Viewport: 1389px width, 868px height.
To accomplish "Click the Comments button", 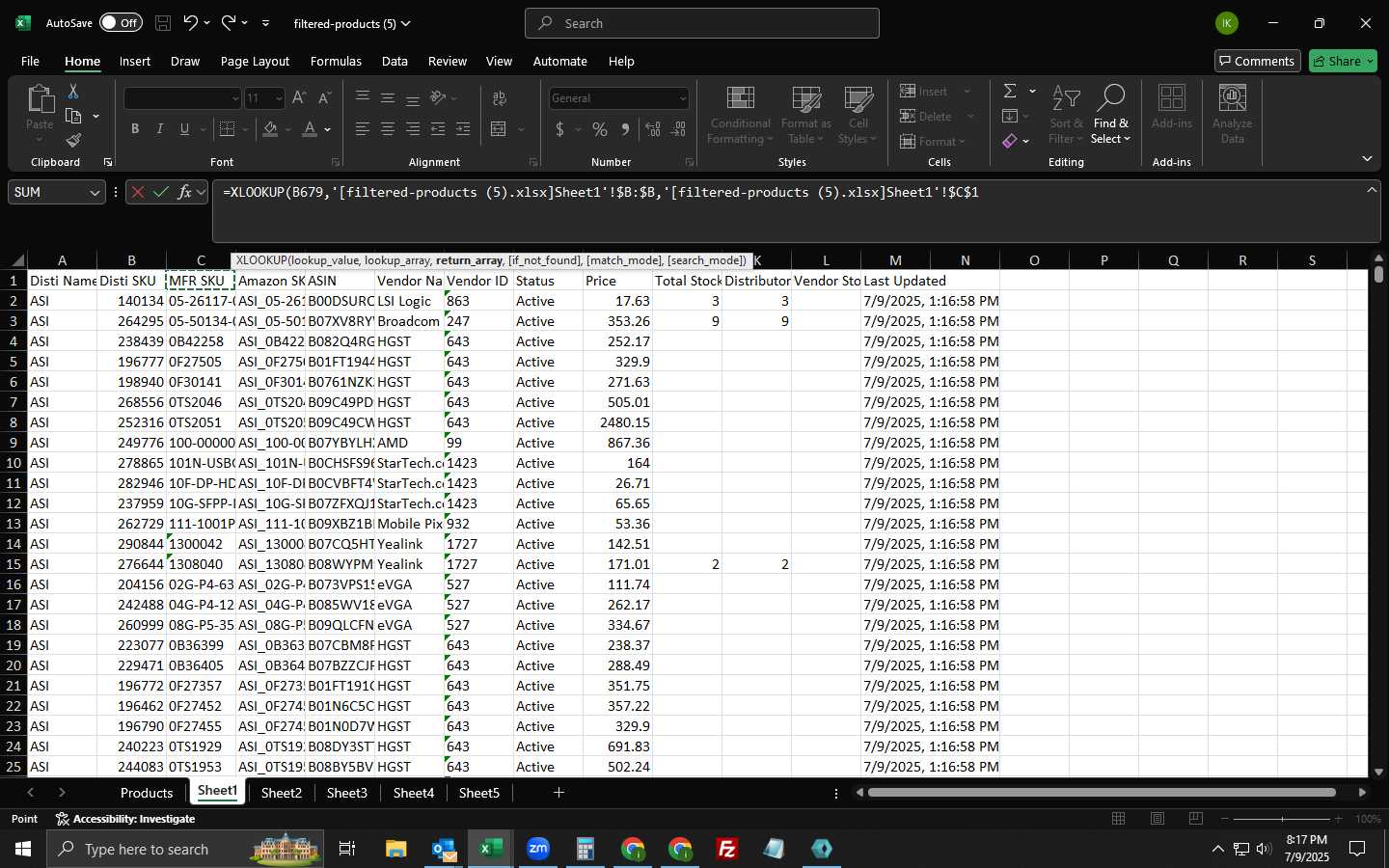I will click(x=1258, y=61).
